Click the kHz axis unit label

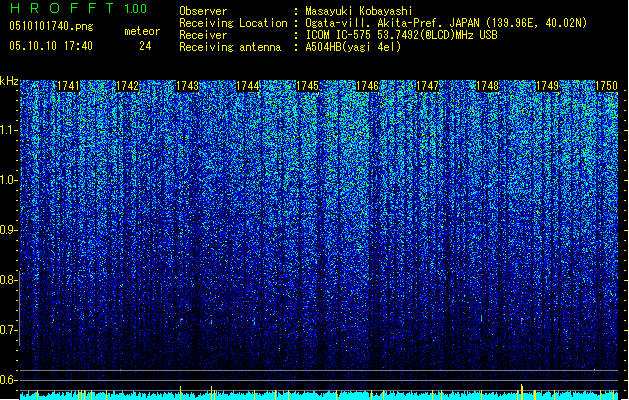pos(9,81)
